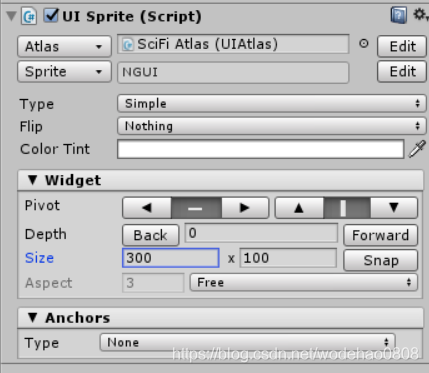Open the Flip dropdown showing Nothing
Viewport: 429px width, 373px height.
point(272,126)
